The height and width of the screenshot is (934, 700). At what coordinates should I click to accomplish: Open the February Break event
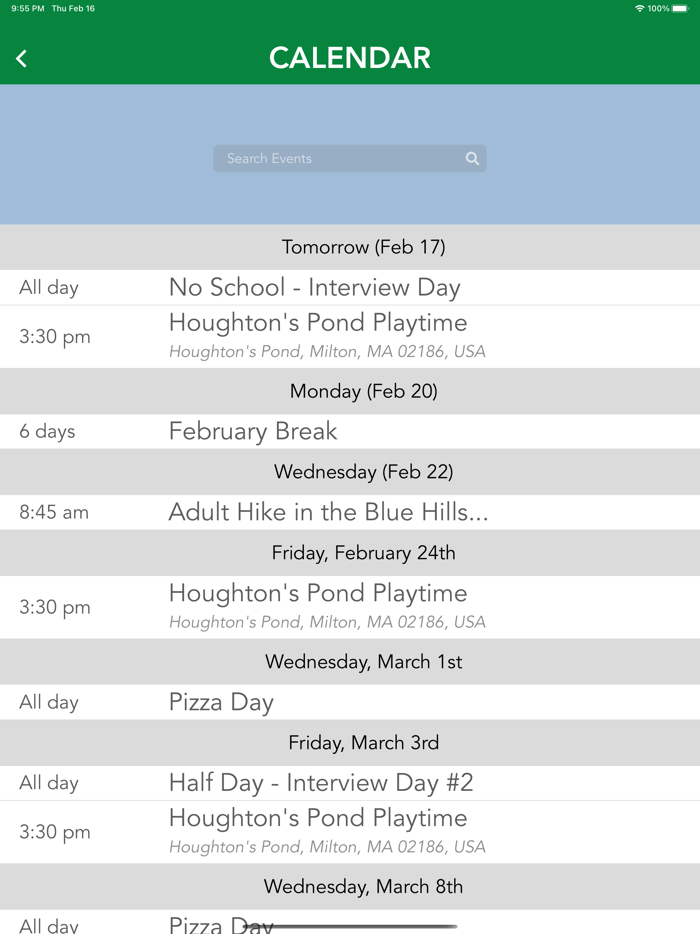coord(253,432)
